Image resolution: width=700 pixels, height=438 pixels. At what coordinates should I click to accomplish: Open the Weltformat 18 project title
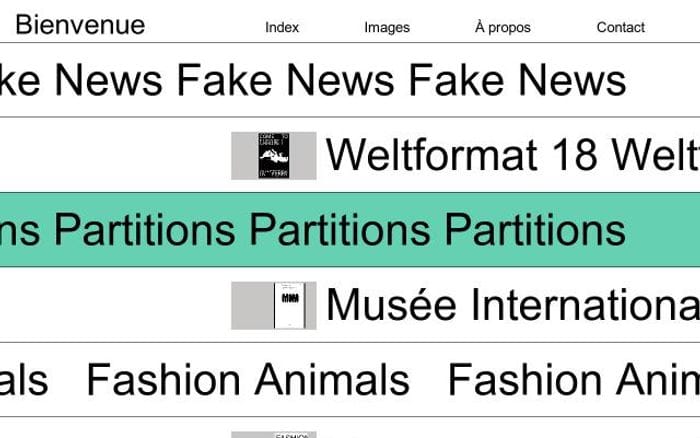pos(512,154)
